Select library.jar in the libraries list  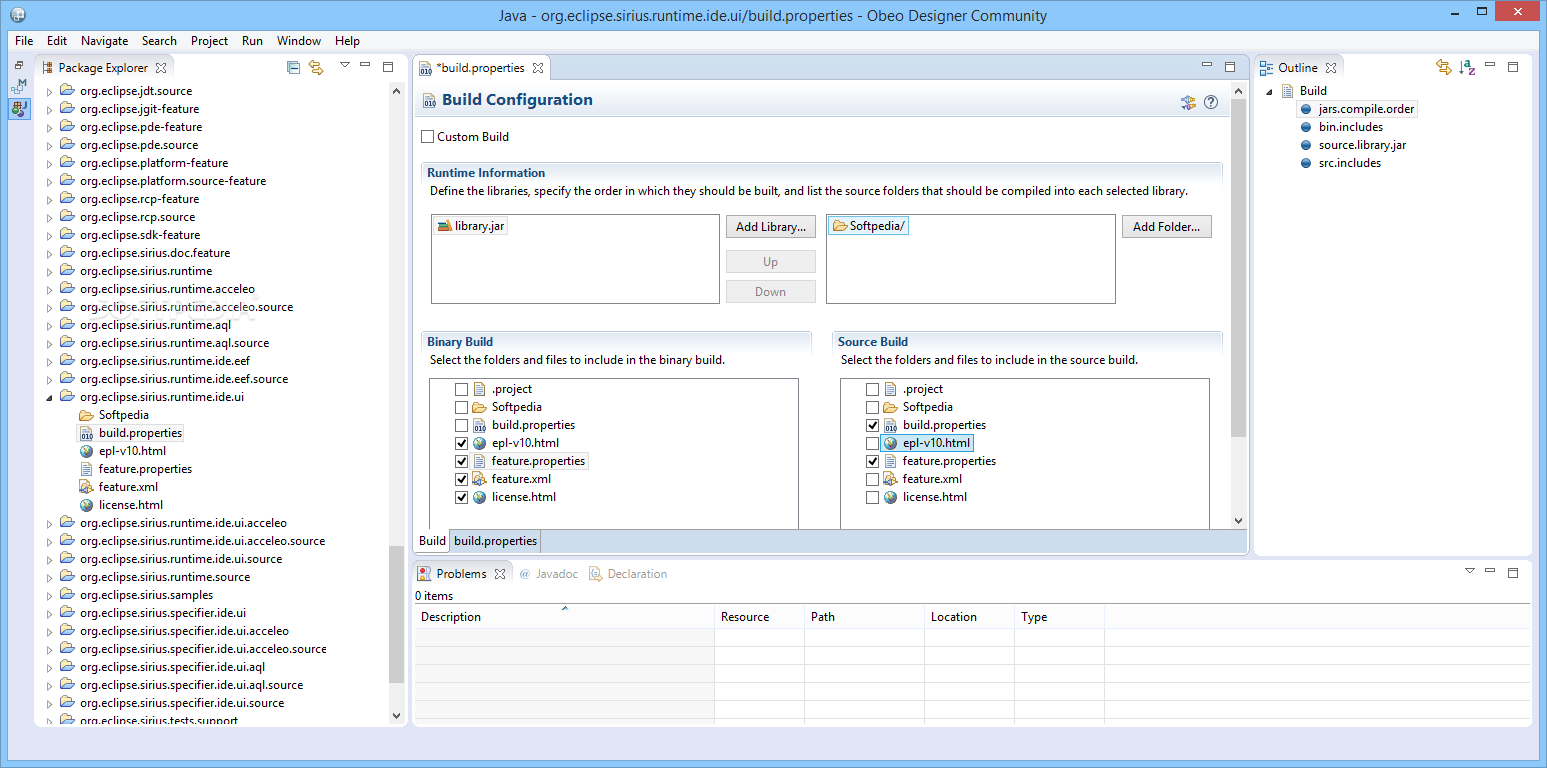pos(471,226)
